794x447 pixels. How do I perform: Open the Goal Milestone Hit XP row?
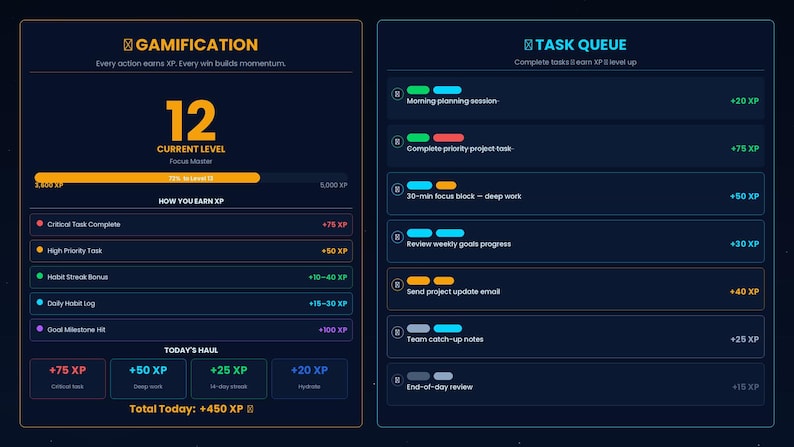tap(191, 330)
